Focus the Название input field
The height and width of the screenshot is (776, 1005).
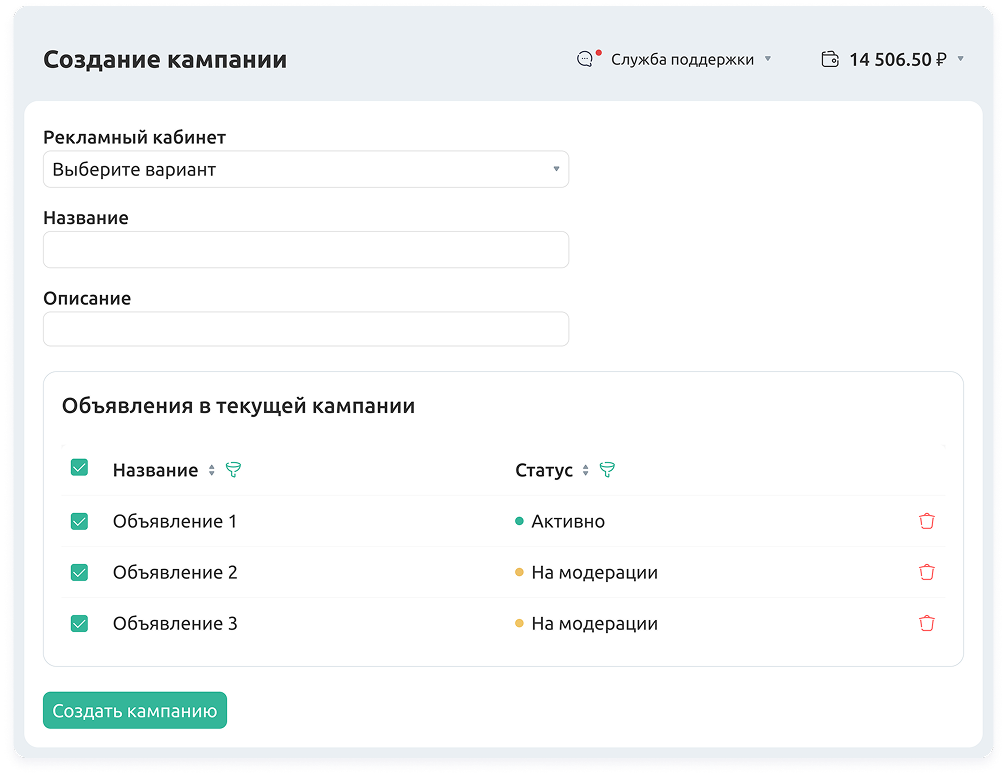tap(305, 250)
